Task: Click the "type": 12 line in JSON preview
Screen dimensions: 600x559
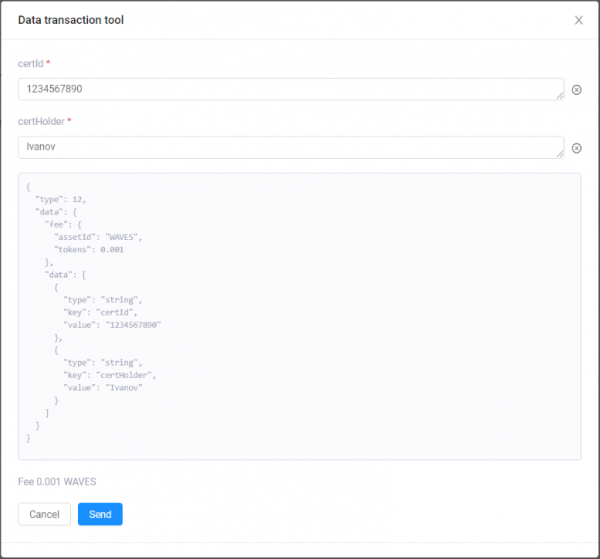Action: tap(67, 199)
